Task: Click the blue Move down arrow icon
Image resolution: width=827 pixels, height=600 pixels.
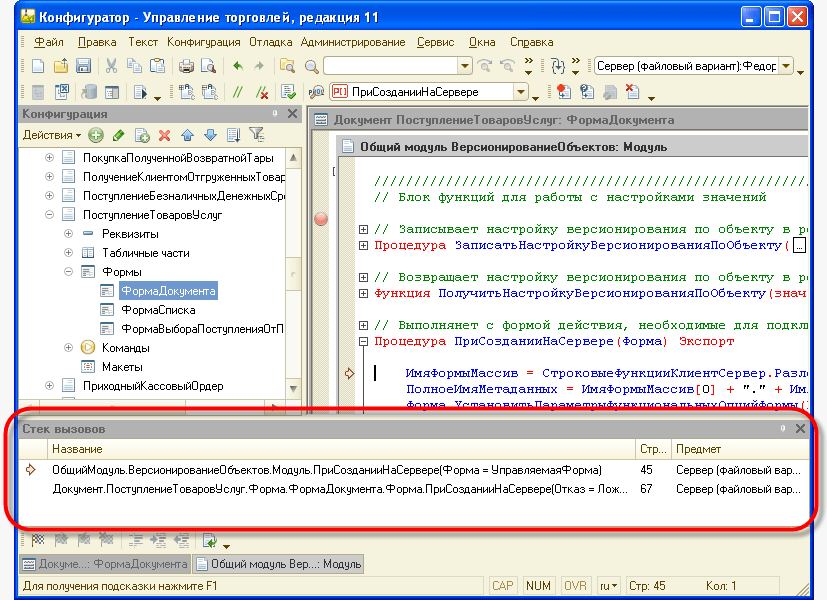Action: (x=210, y=136)
